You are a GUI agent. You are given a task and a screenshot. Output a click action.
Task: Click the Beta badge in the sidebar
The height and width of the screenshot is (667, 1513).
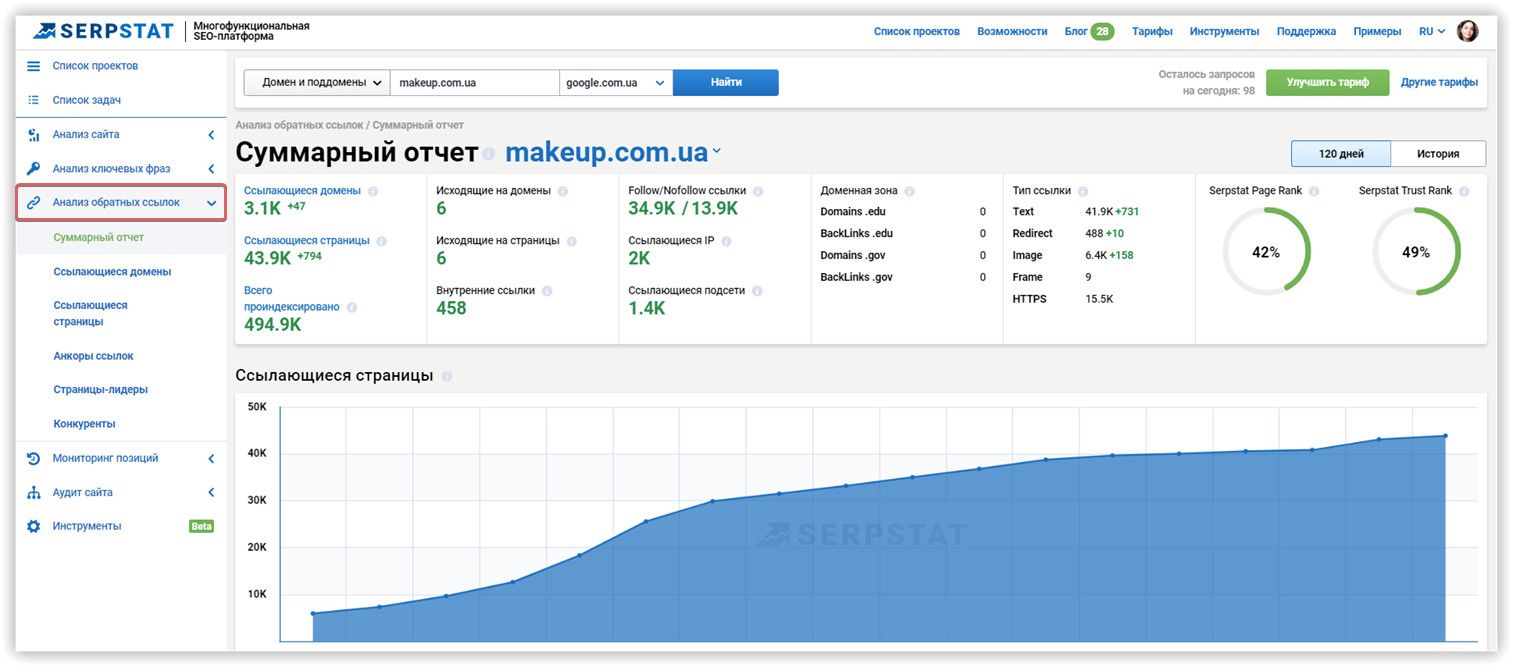click(201, 526)
